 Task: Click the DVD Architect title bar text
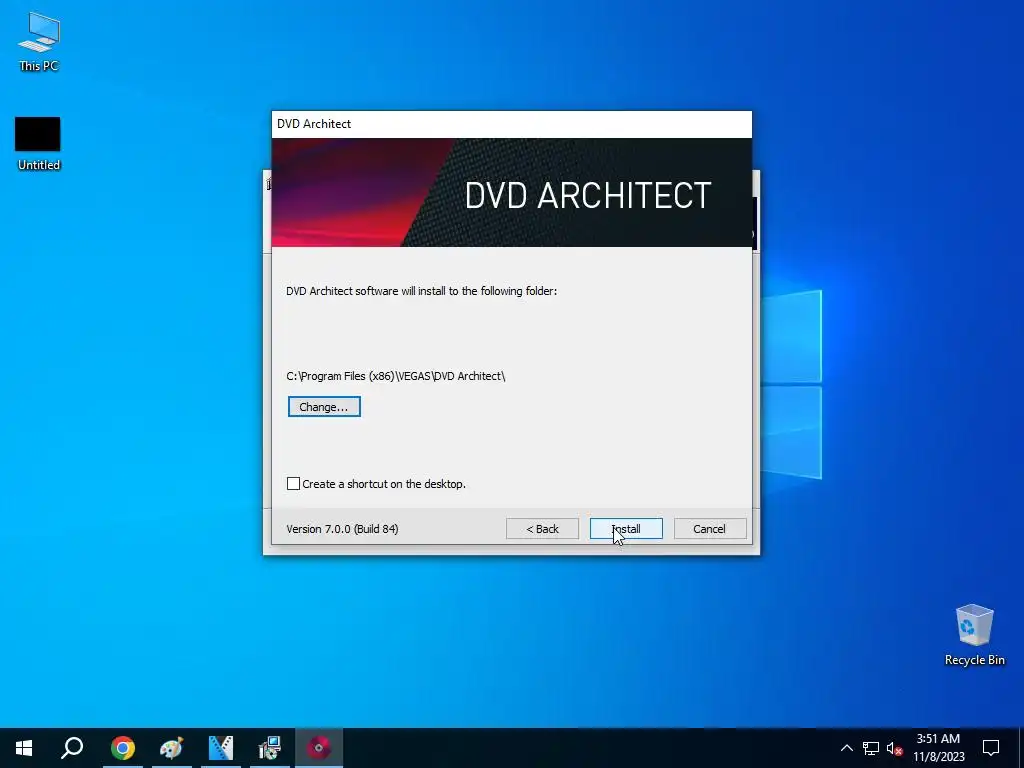click(314, 124)
